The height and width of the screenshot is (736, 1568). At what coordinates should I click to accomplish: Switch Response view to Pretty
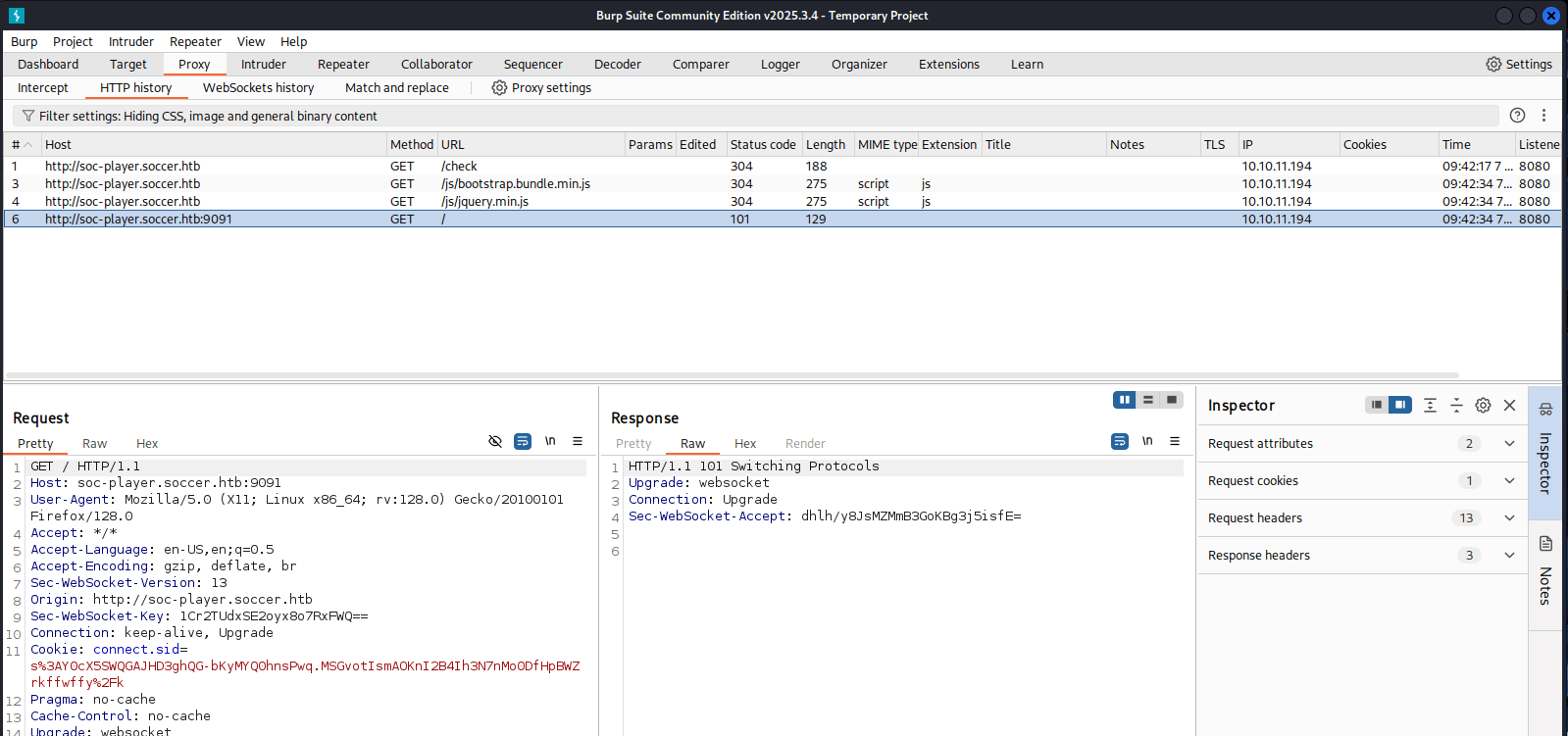coord(633,443)
